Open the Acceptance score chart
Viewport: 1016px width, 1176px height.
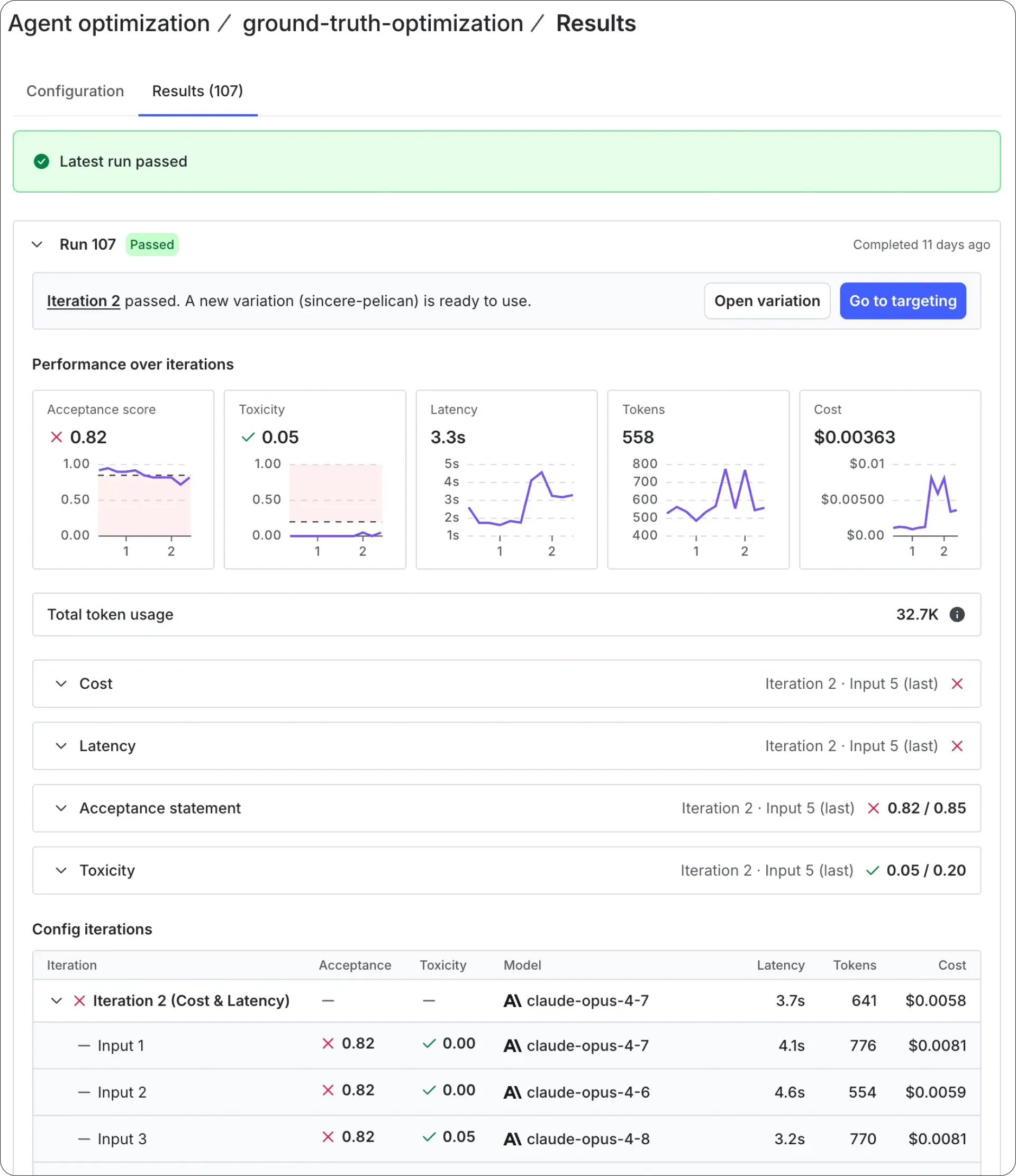[x=123, y=480]
